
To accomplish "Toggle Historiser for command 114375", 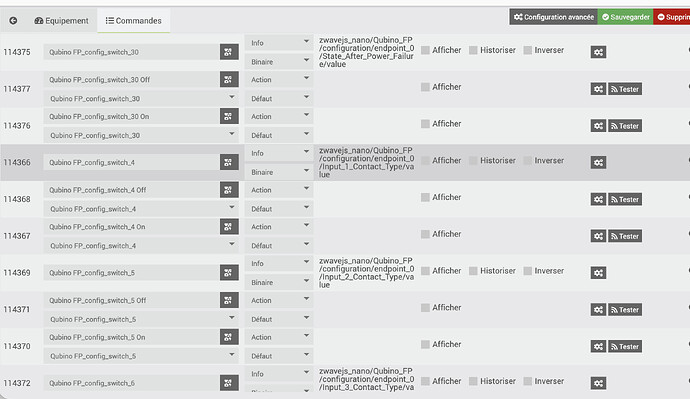I will pyautogui.click(x=473, y=50).
